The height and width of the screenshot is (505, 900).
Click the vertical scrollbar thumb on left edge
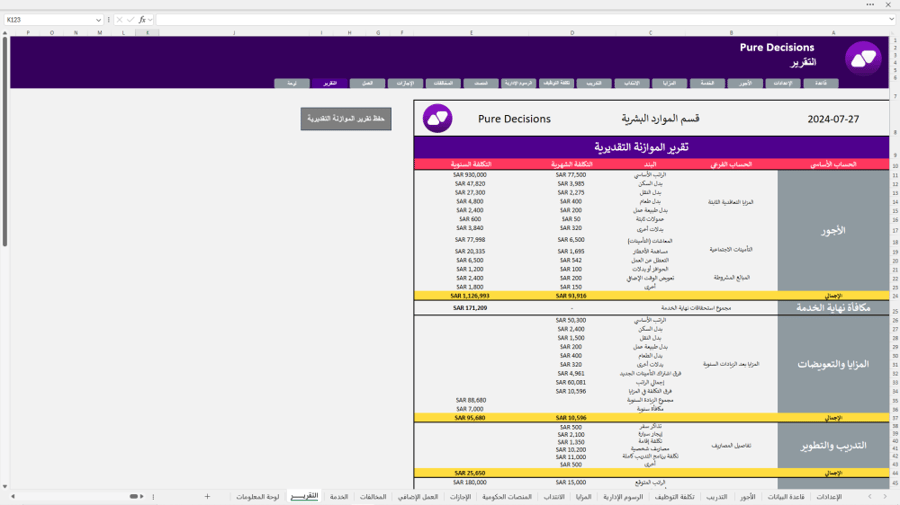tap(5, 141)
